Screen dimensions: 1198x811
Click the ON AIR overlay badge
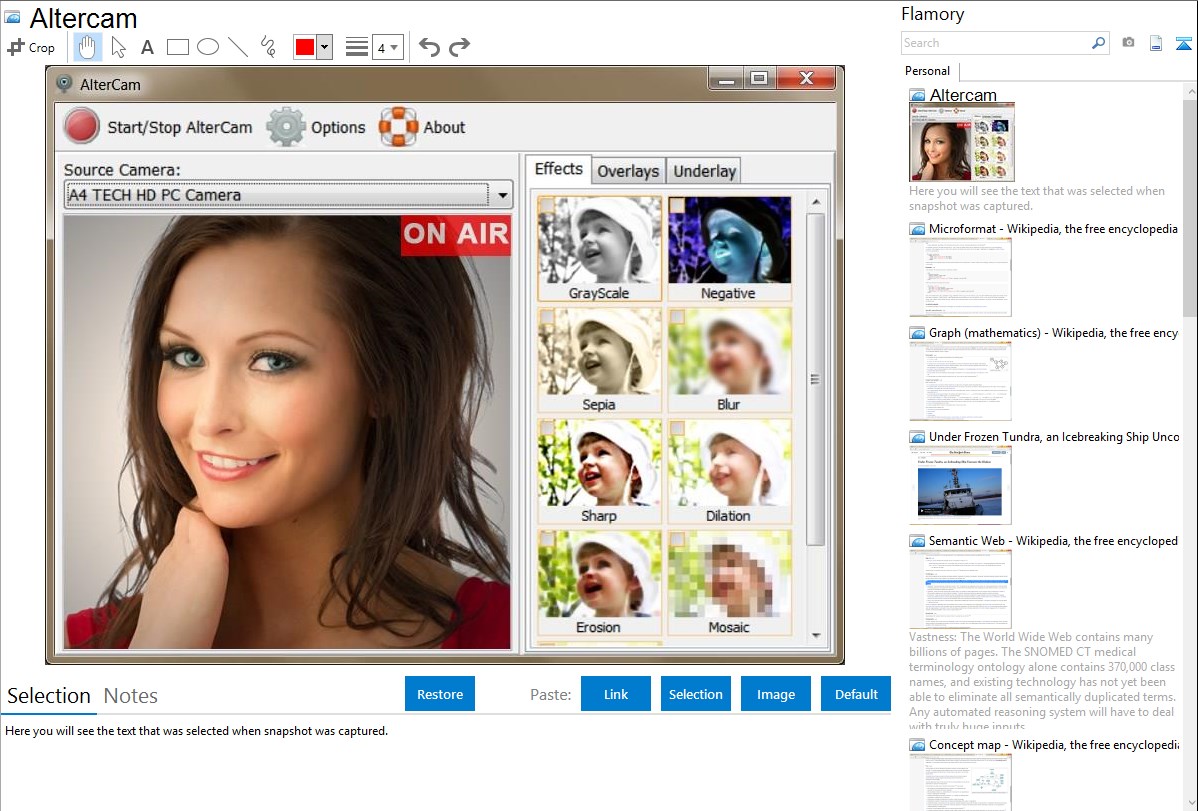455,235
